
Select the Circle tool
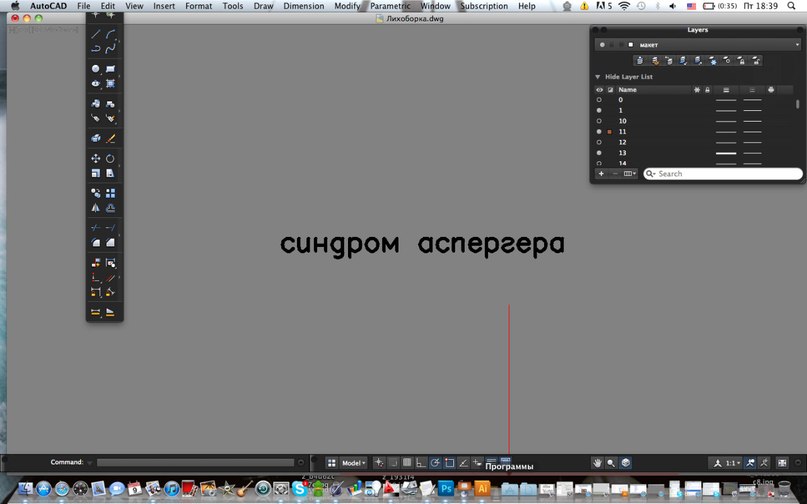[96, 68]
